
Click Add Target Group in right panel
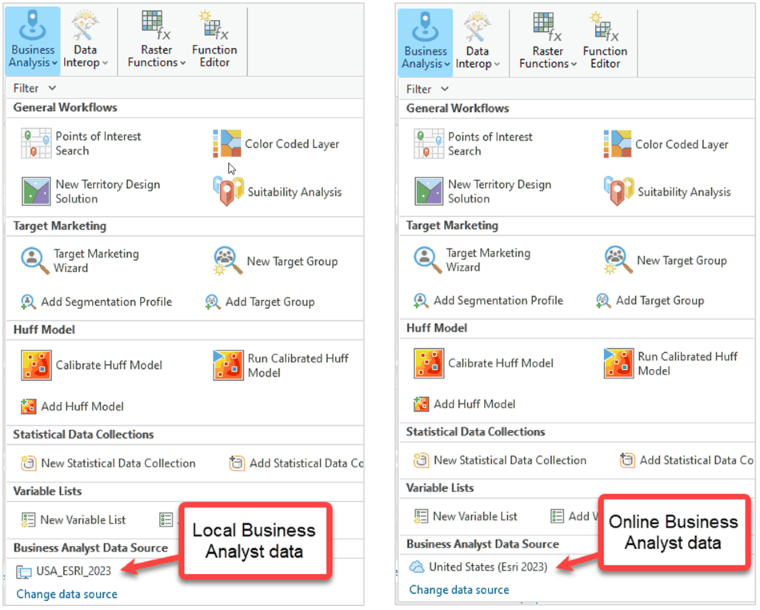coord(650,300)
